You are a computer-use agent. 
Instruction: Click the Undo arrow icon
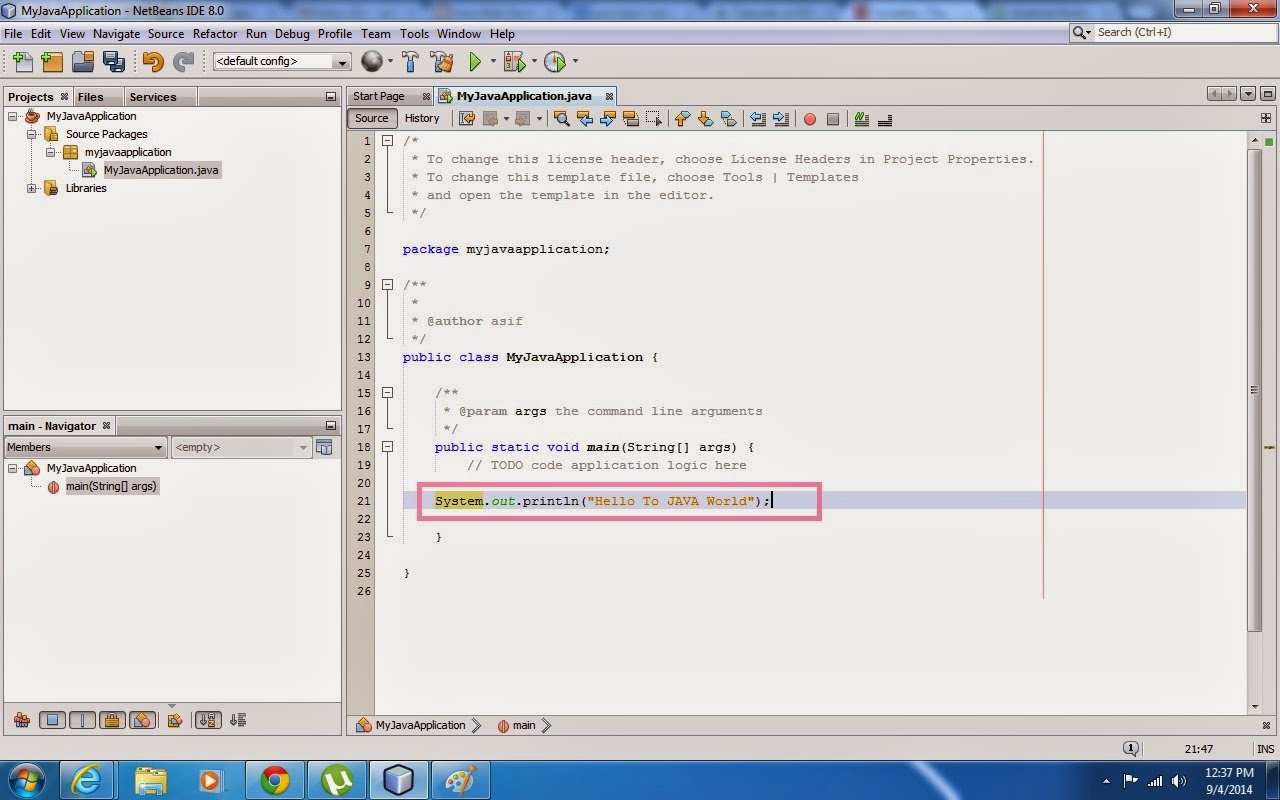(152, 62)
